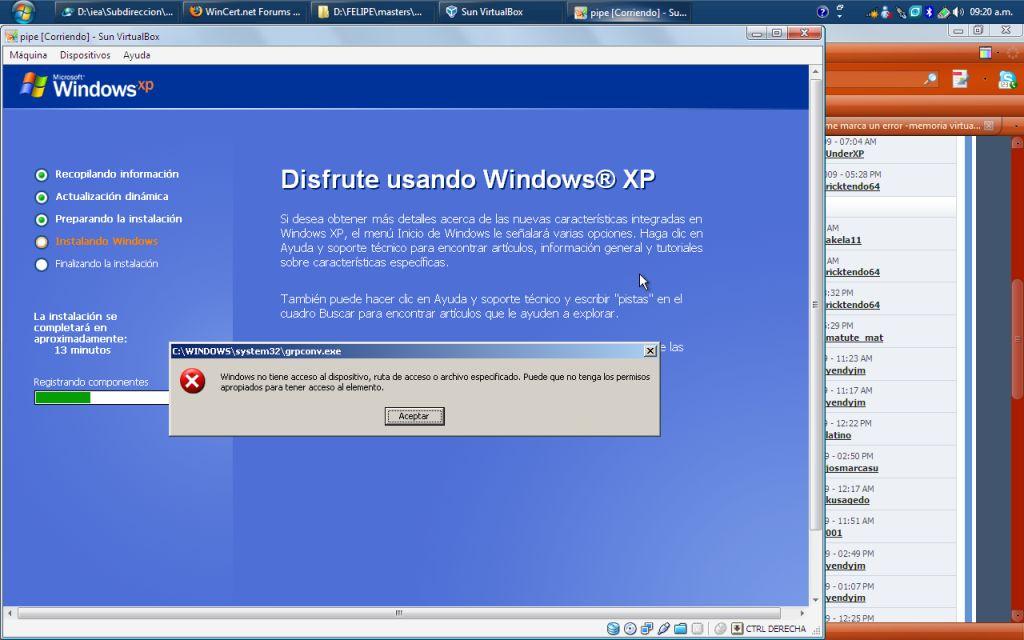Click the VirtualBox horizontal scrollbar left arrow
Image resolution: width=1024 pixels, height=640 pixels.
point(9,613)
